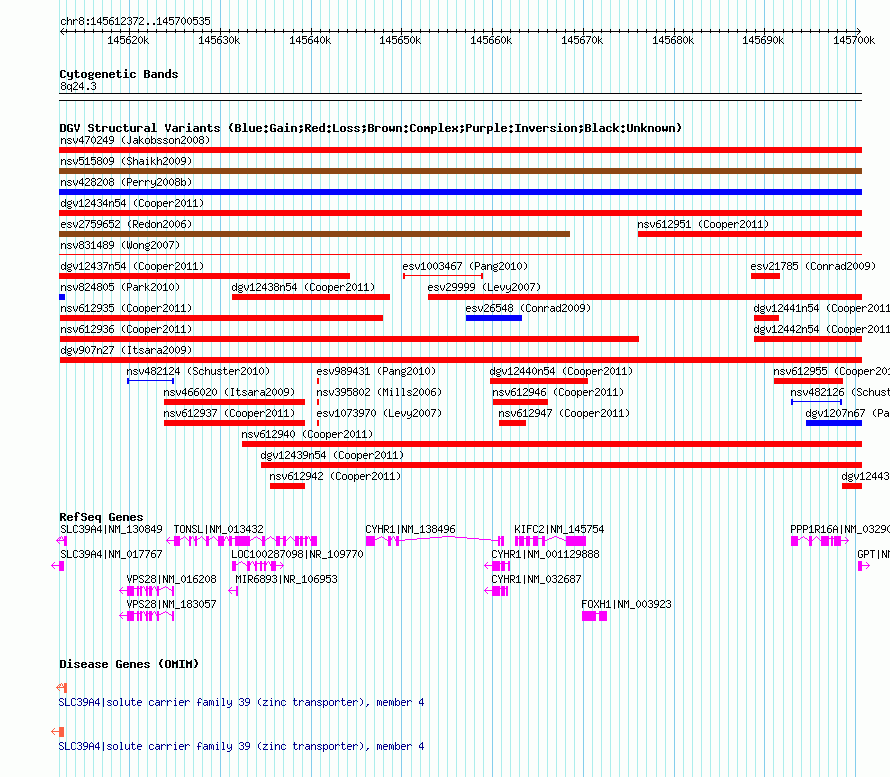
Task: Click the 145690k ruler position label
Action: [763, 40]
